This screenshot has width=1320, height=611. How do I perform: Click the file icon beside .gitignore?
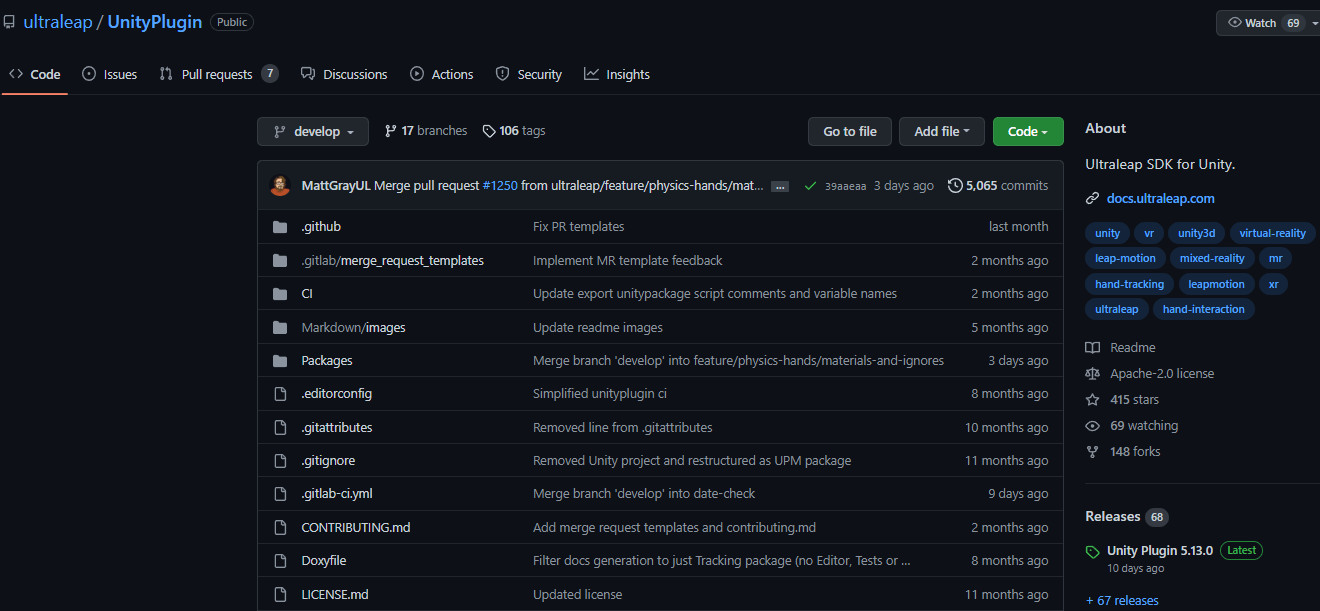(x=280, y=461)
